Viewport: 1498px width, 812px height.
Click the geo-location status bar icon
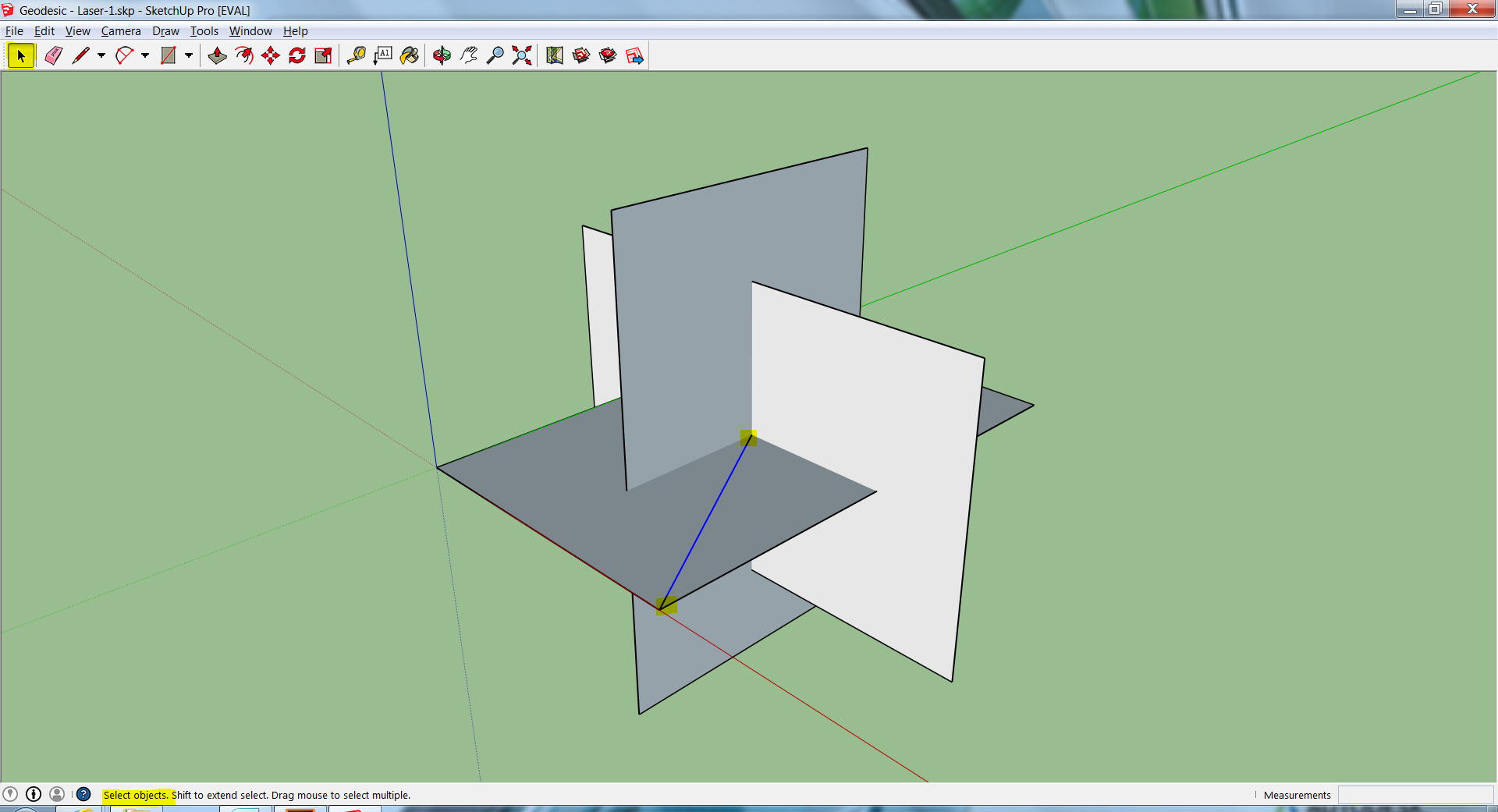10,794
